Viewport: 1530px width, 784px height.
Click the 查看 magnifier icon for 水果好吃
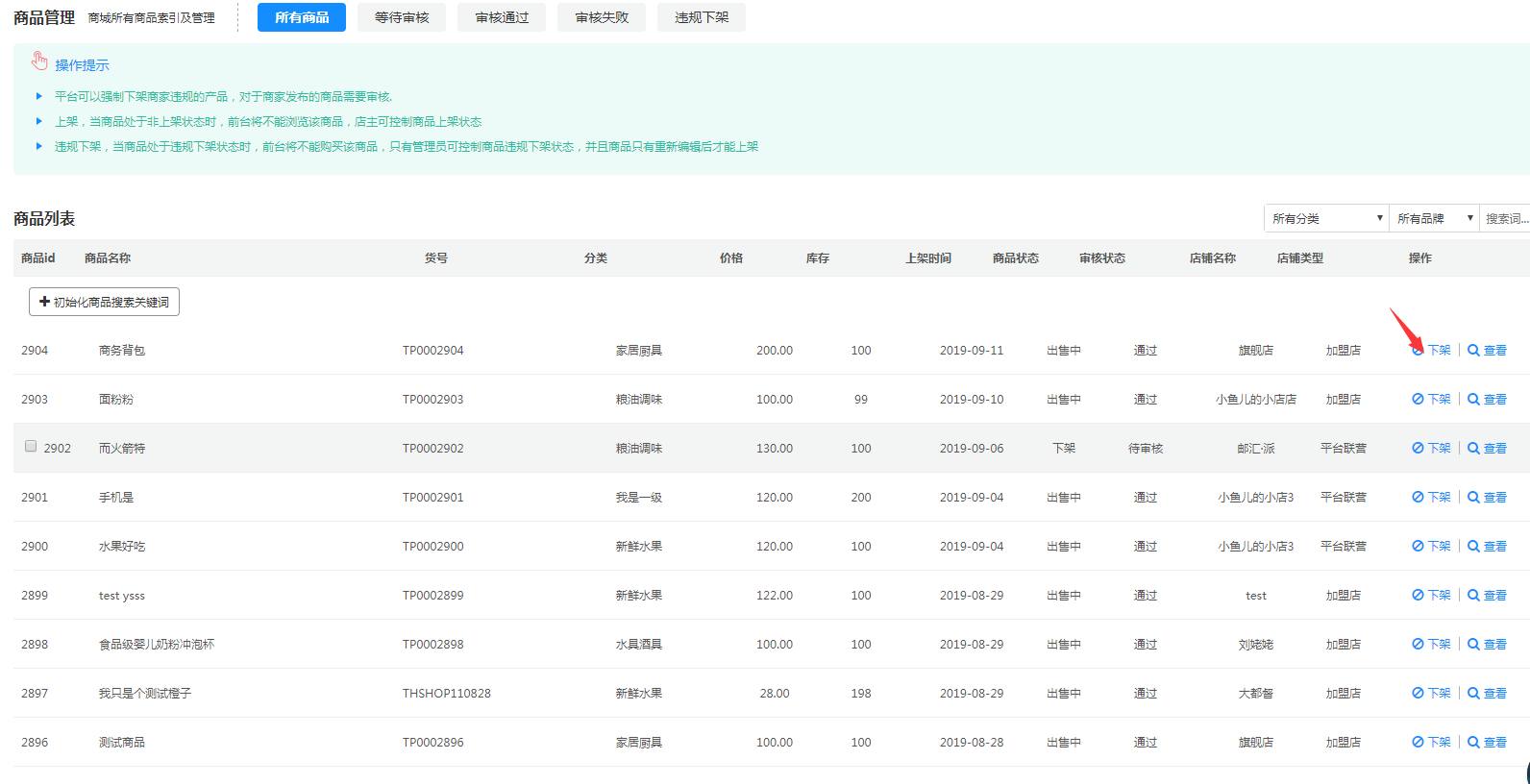point(1473,546)
